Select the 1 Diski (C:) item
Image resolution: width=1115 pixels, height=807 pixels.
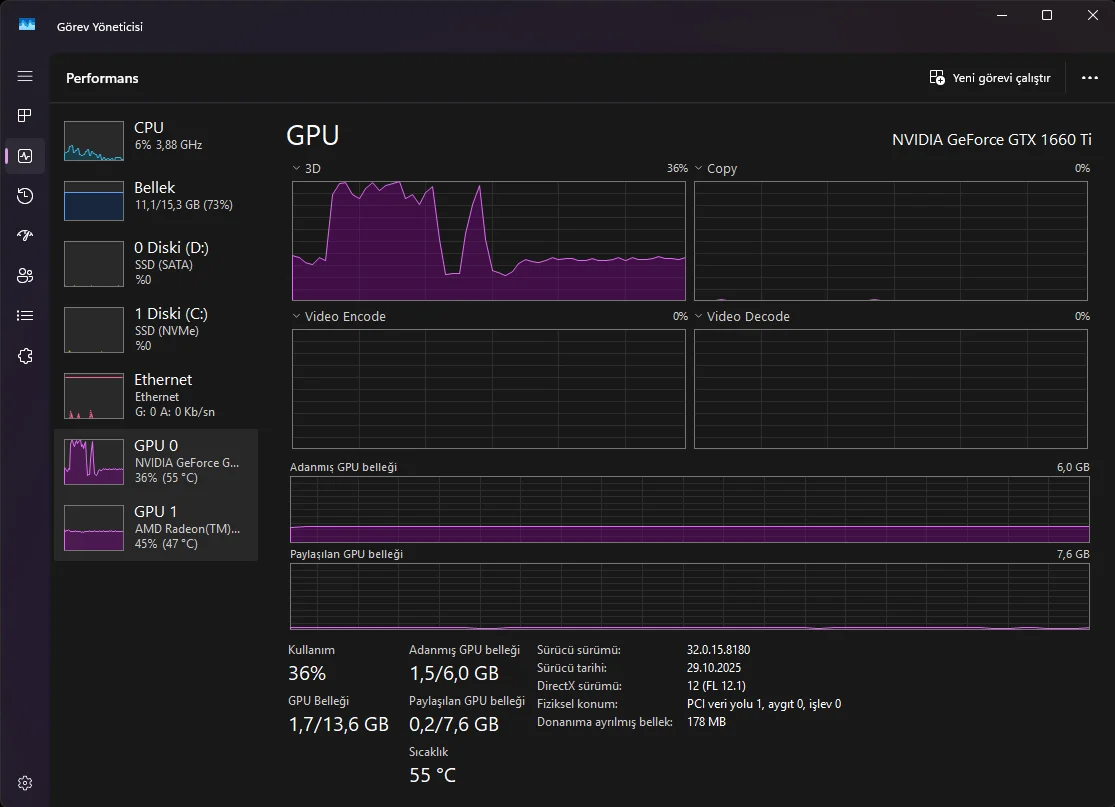coord(156,329)
